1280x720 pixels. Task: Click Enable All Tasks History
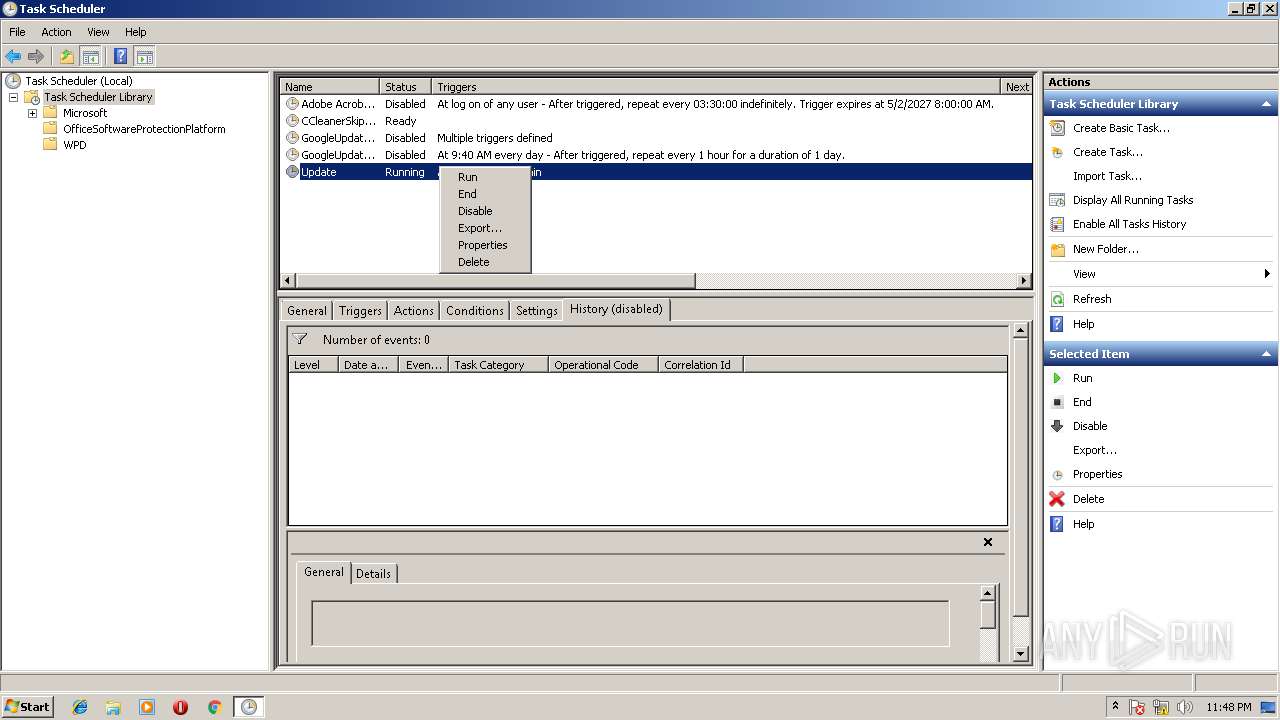pos(1130,224)
